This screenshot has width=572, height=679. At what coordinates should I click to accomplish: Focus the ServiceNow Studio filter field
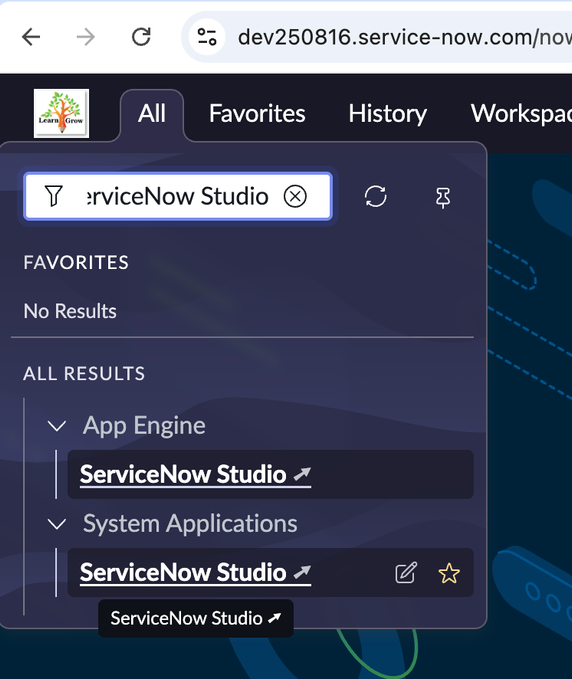tap(178, 196)
